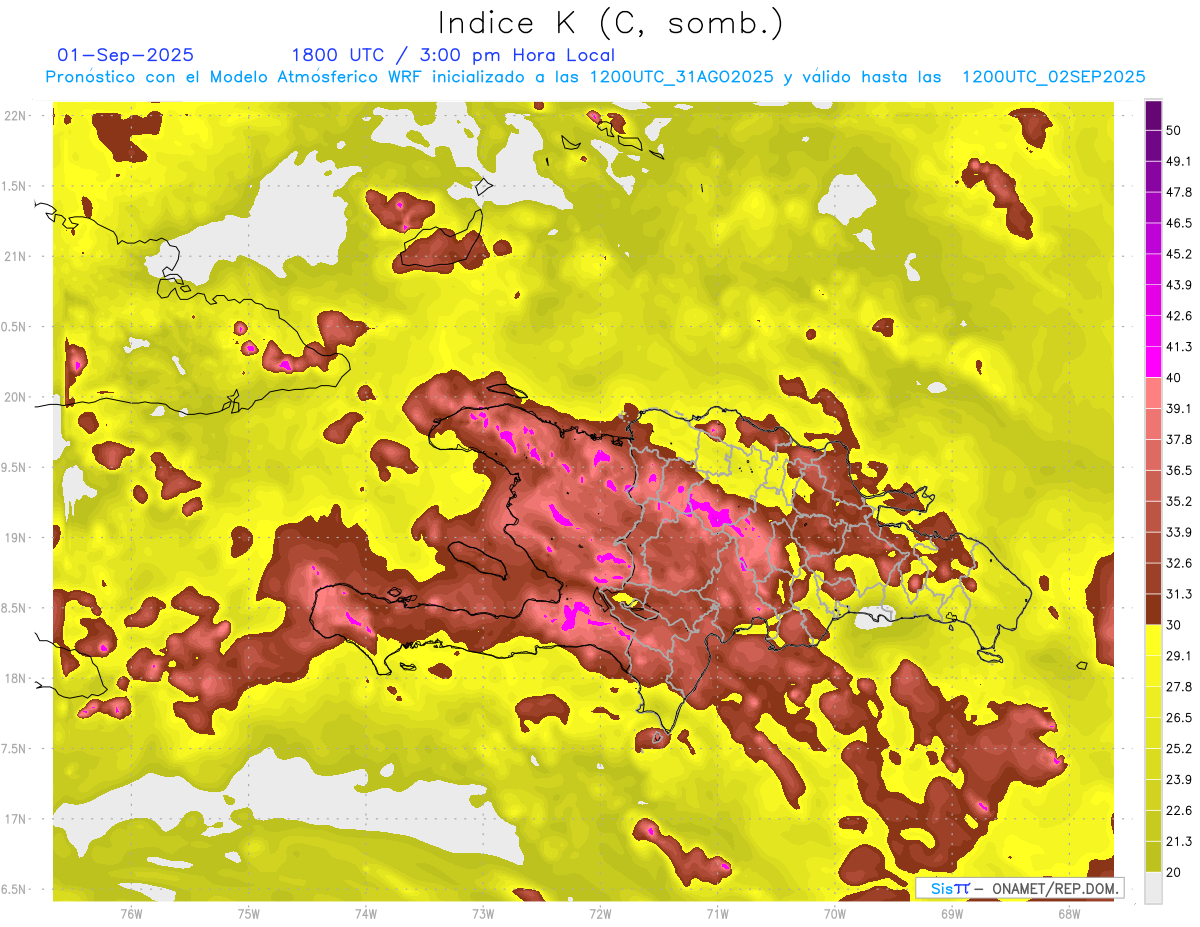Click the colorbar value "25.2"
The image size is (1200, 927).
tap(1180, 749)
